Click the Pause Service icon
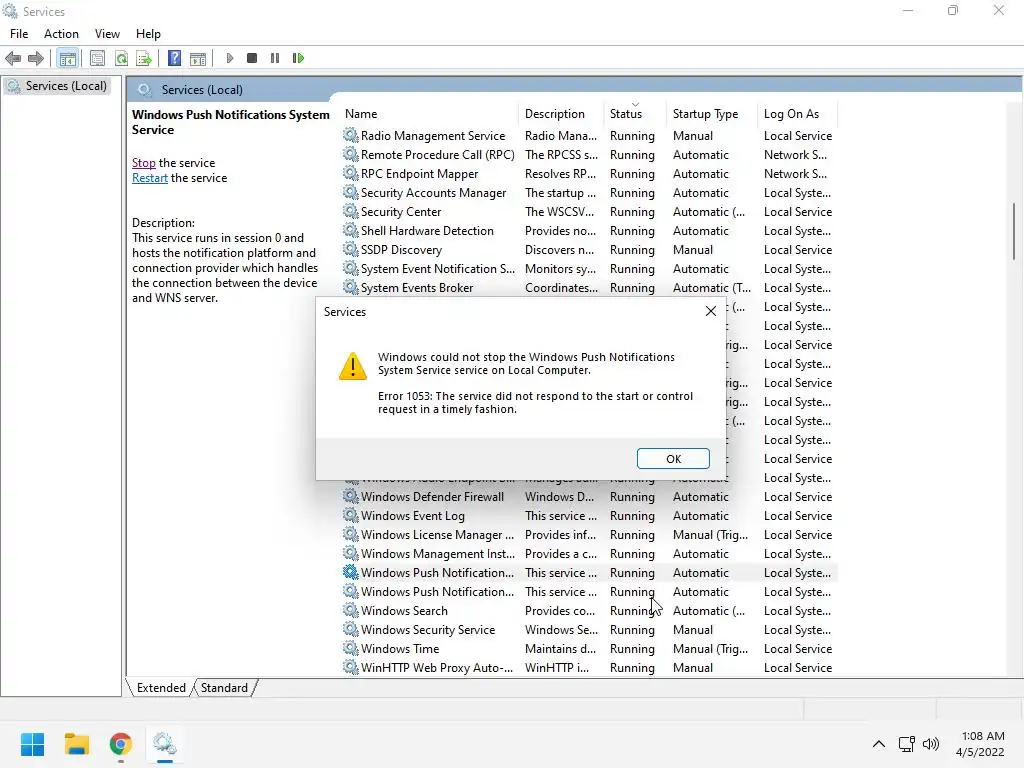Image resolution: width=1024 pixels, height=768 pixels. coord(275,58)
